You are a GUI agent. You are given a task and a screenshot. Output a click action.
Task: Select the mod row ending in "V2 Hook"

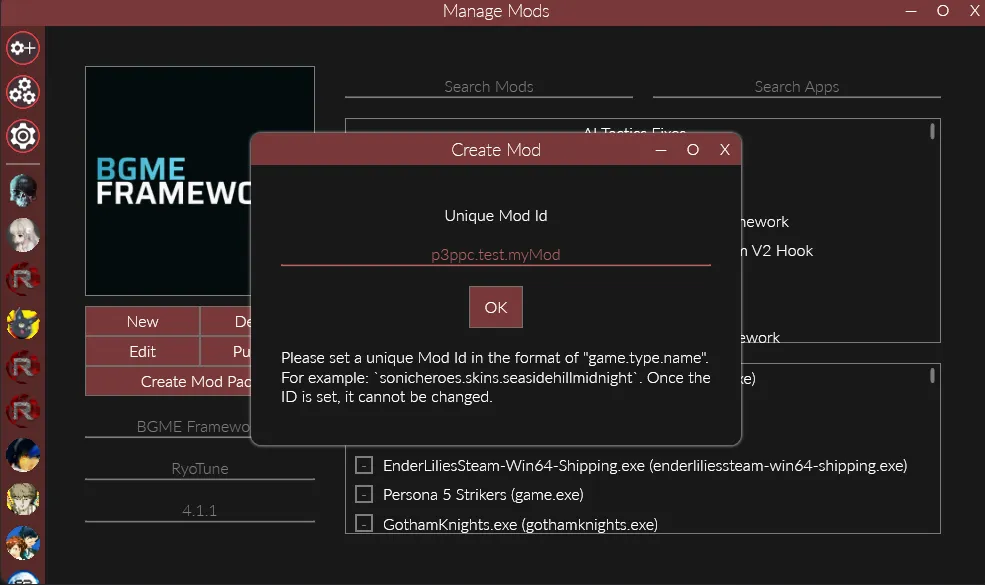pyautogui.click(x=777, y=251)
